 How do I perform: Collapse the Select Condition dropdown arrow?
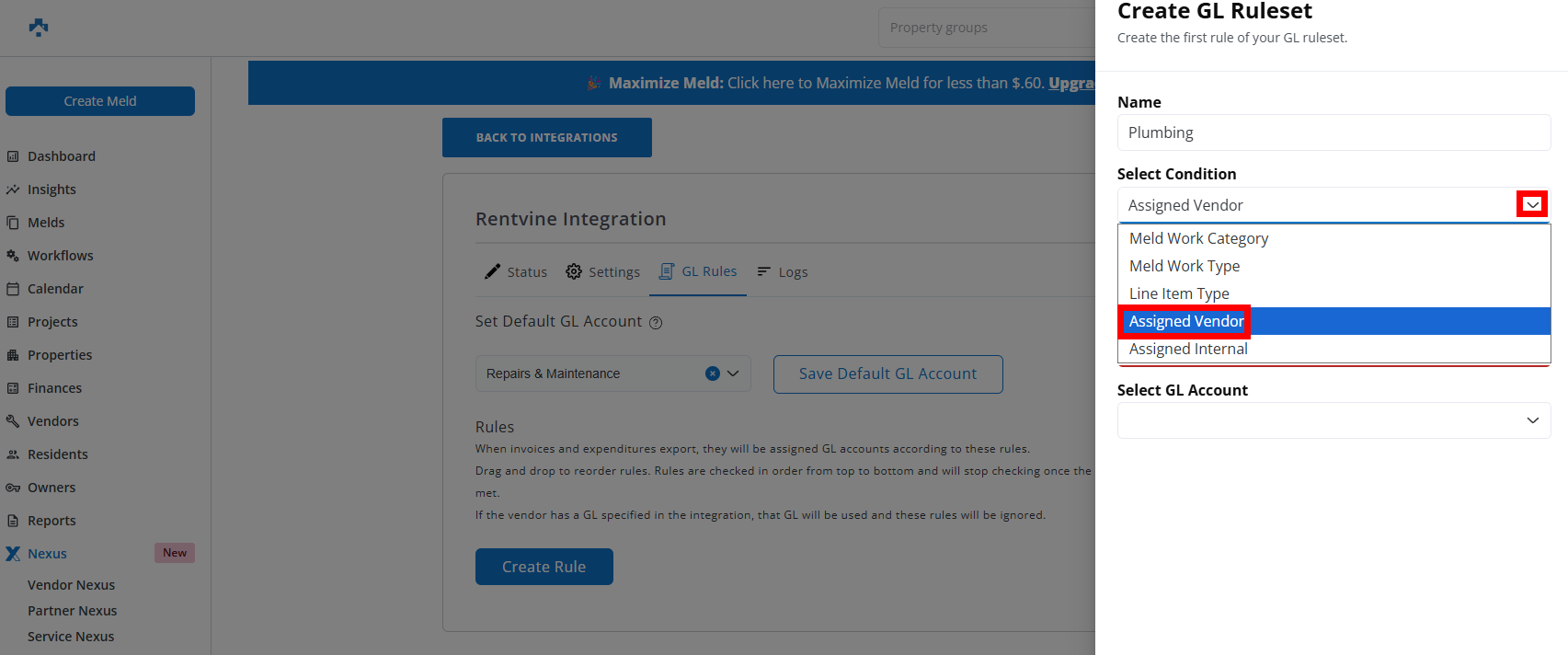[1532, 204]
